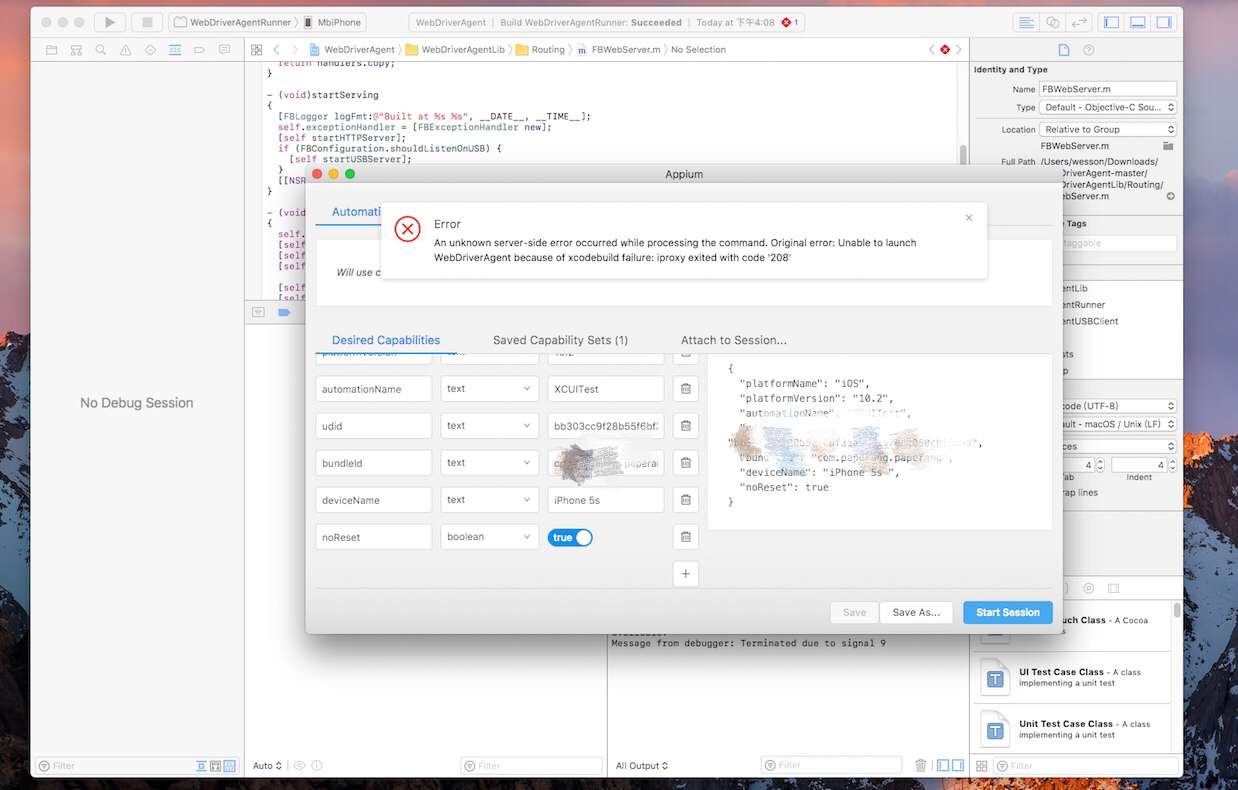Click Start Session button
This screenshot has height=790, width=1238.
(1008, 612)
